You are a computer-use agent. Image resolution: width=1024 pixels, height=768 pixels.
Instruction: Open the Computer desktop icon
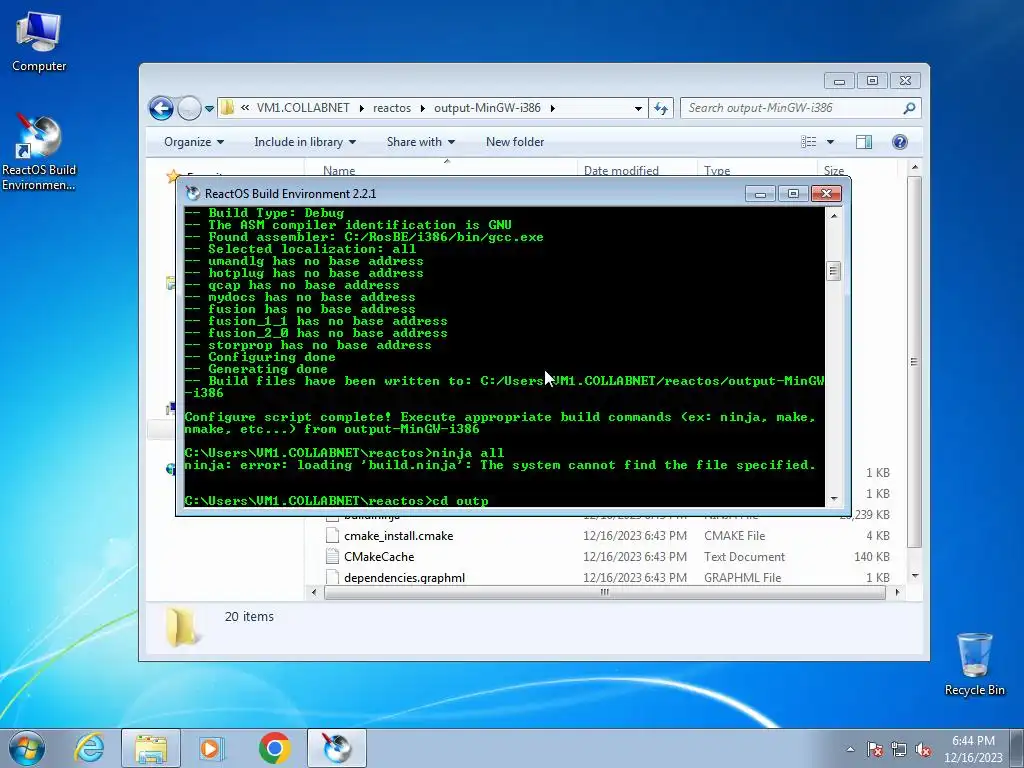tap(39, 42)
